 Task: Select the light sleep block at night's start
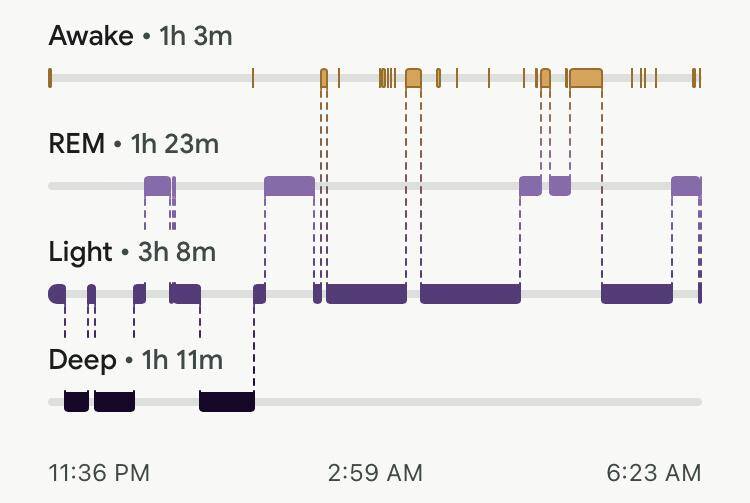click(57, 294)
